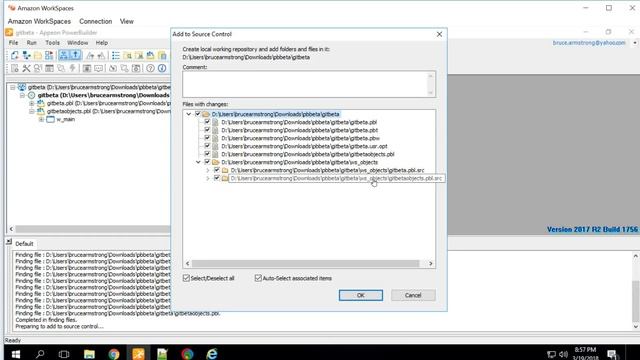
Task: Click into the Comment text field
Action: pos(309,84)
